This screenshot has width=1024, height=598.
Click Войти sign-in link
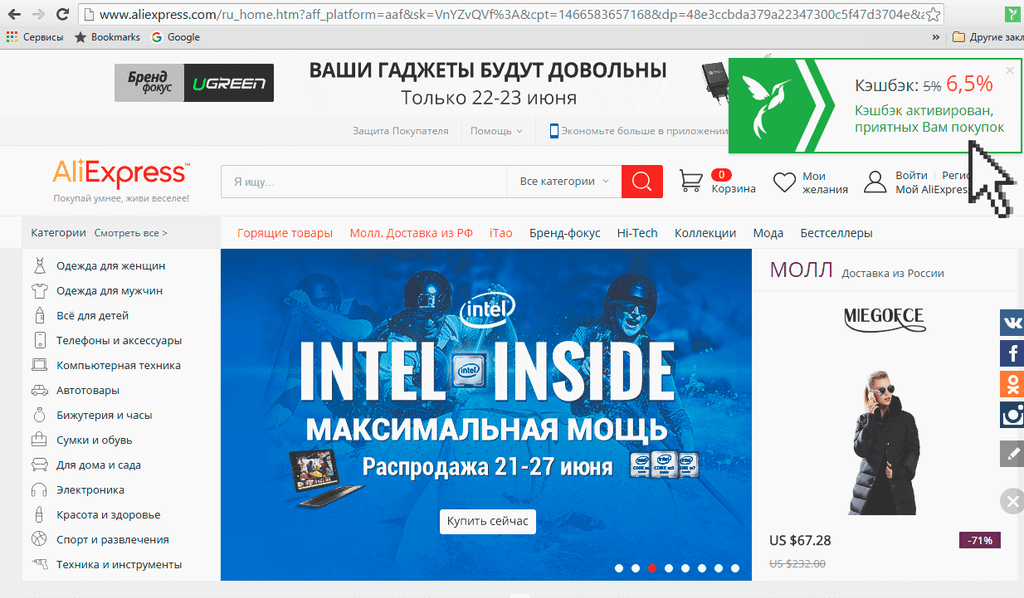pyautogui.click(x=911, y=175)
